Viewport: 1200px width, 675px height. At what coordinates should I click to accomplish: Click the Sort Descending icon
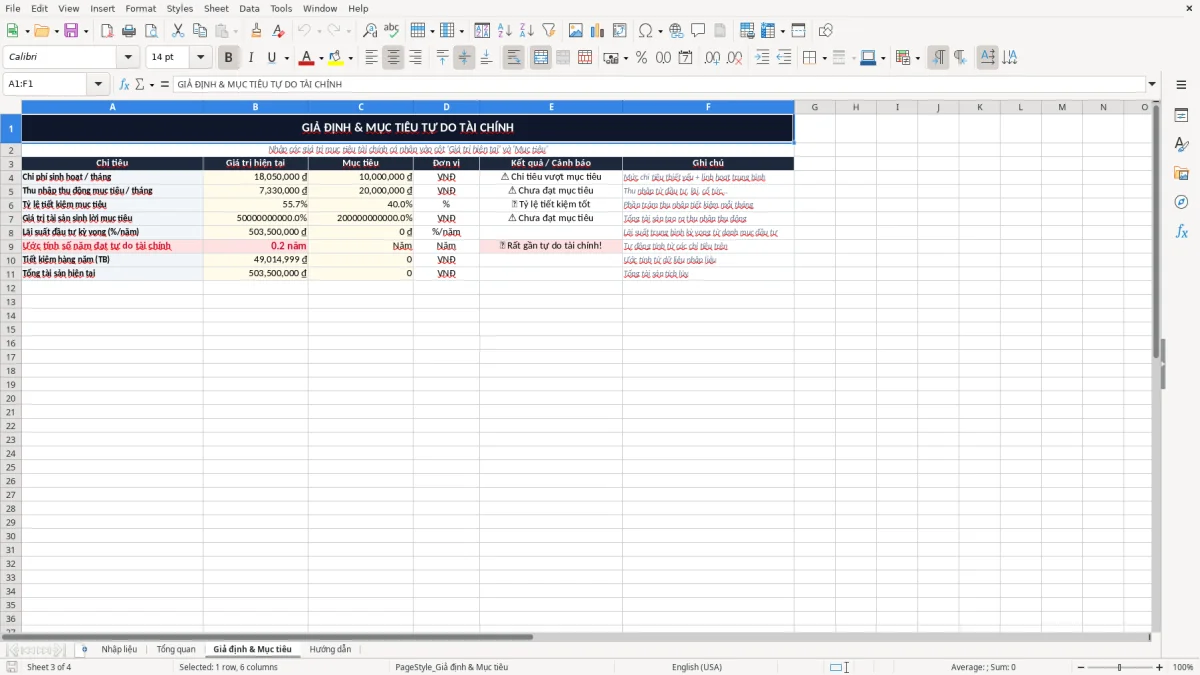point(526,31)
